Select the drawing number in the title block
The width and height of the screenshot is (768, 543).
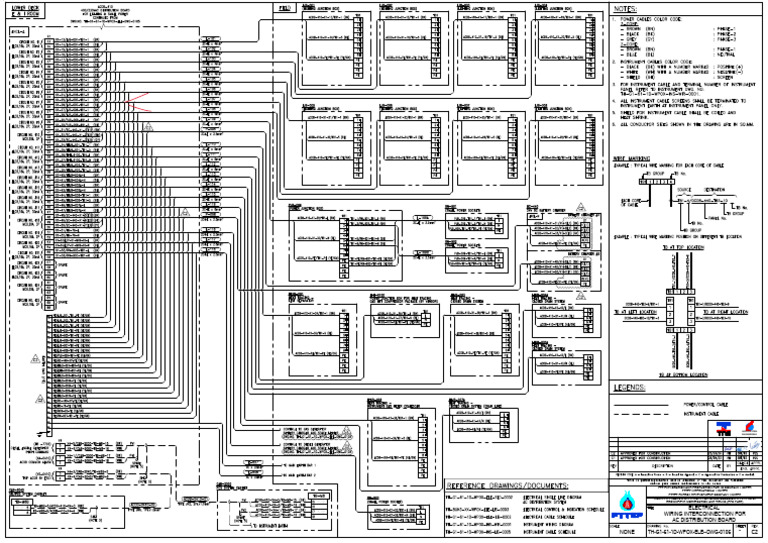tap(689, 532)
